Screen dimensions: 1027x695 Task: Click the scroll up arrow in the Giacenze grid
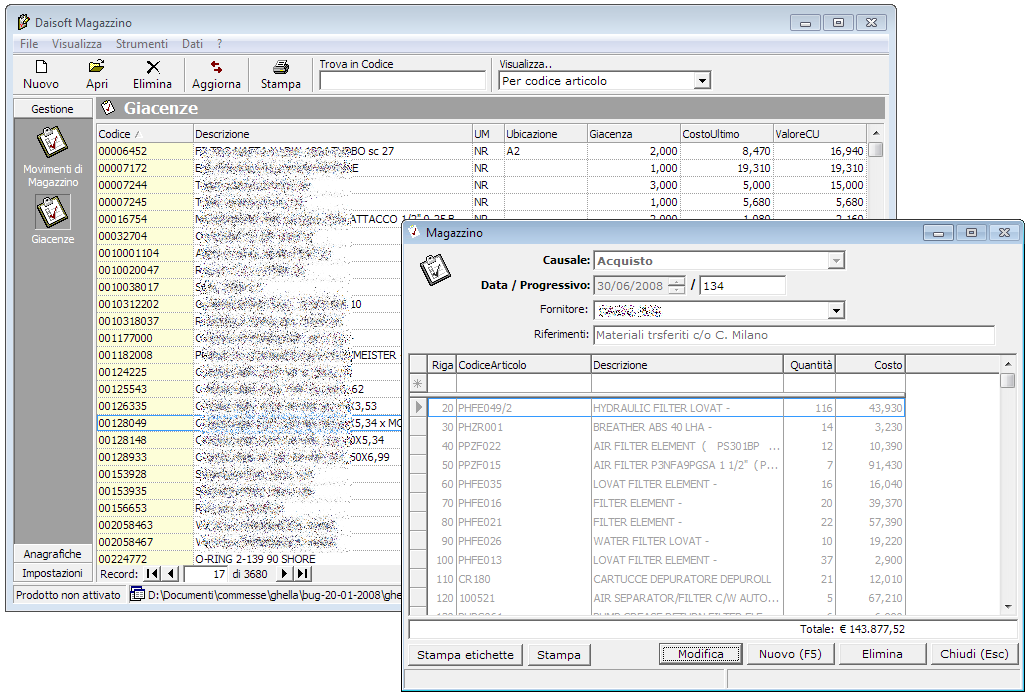[x=876, y=133]
